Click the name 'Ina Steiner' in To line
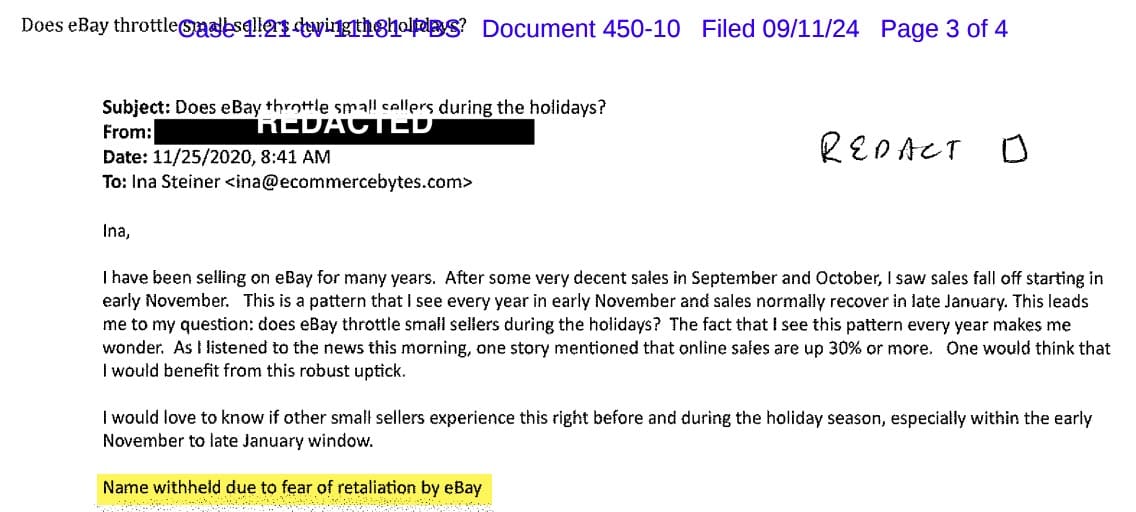Screen dimensions: 1136x512 pyautogui.click(x=176, y=182)
